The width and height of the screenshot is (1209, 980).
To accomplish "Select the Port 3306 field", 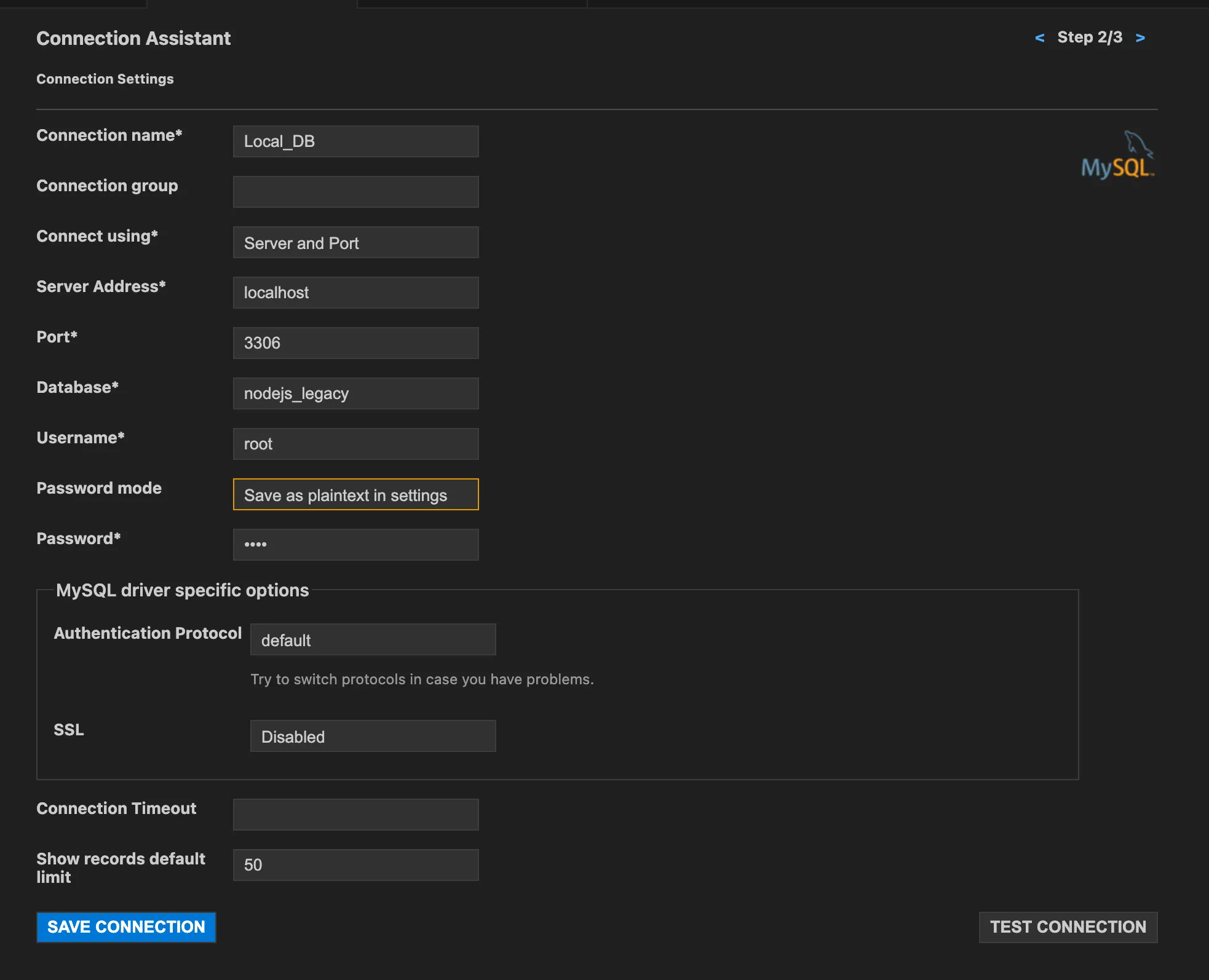I will 355,344.
